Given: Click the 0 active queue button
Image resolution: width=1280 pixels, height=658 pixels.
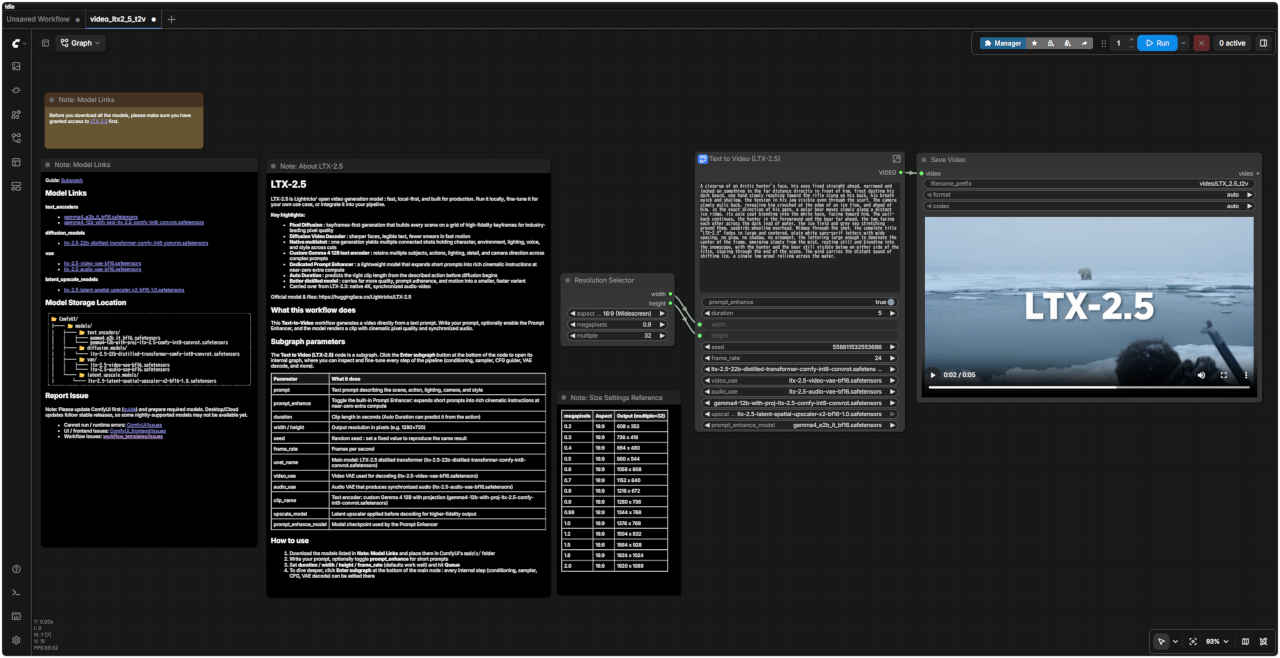Looking at the screenshot, I should (1232, 43).
